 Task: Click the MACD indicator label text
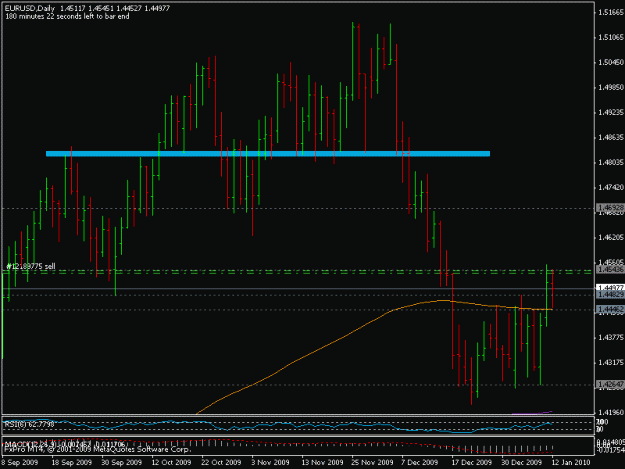click(x=65, y=444)
